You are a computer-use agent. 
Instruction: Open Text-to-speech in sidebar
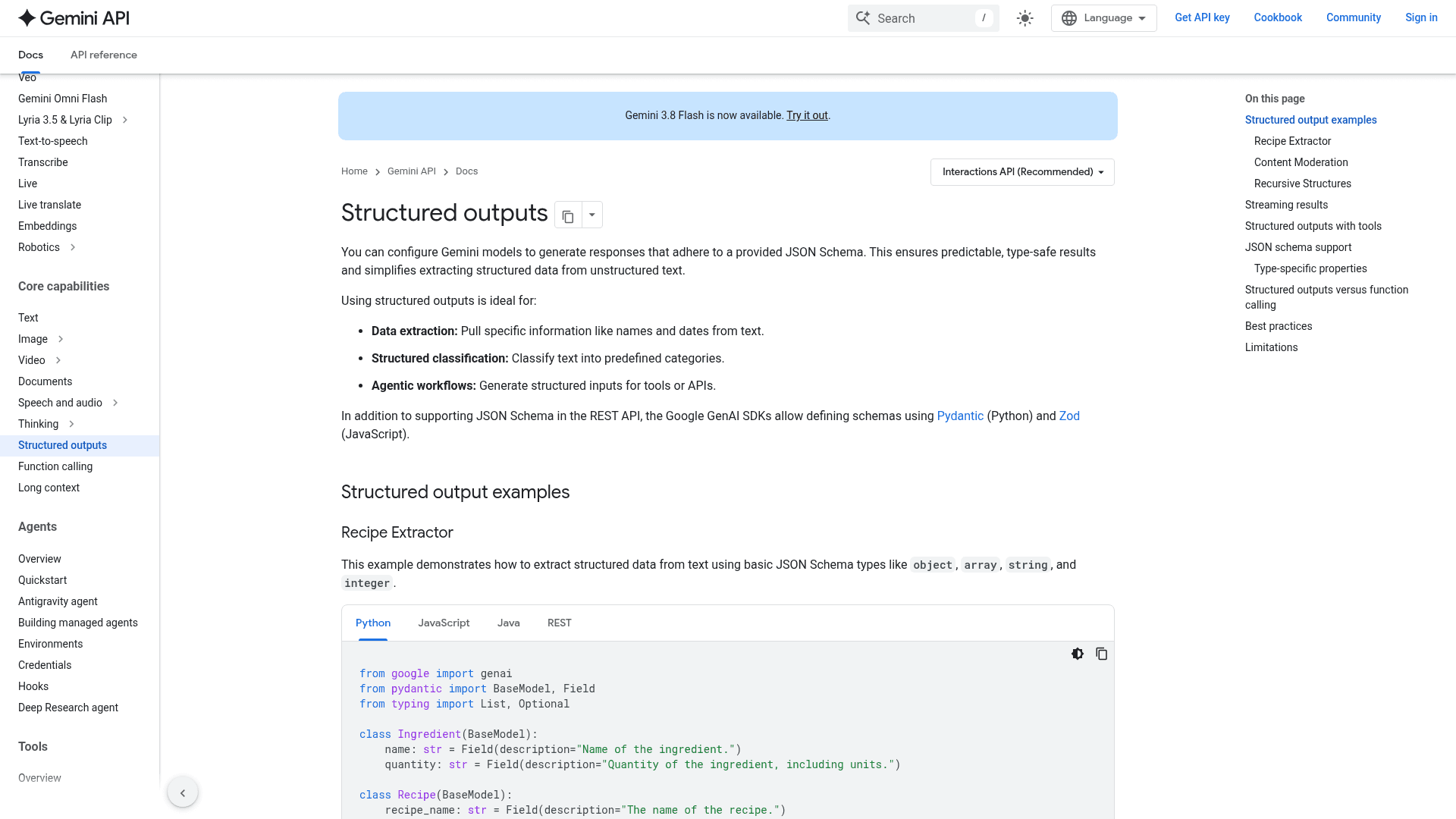[53, 141]
